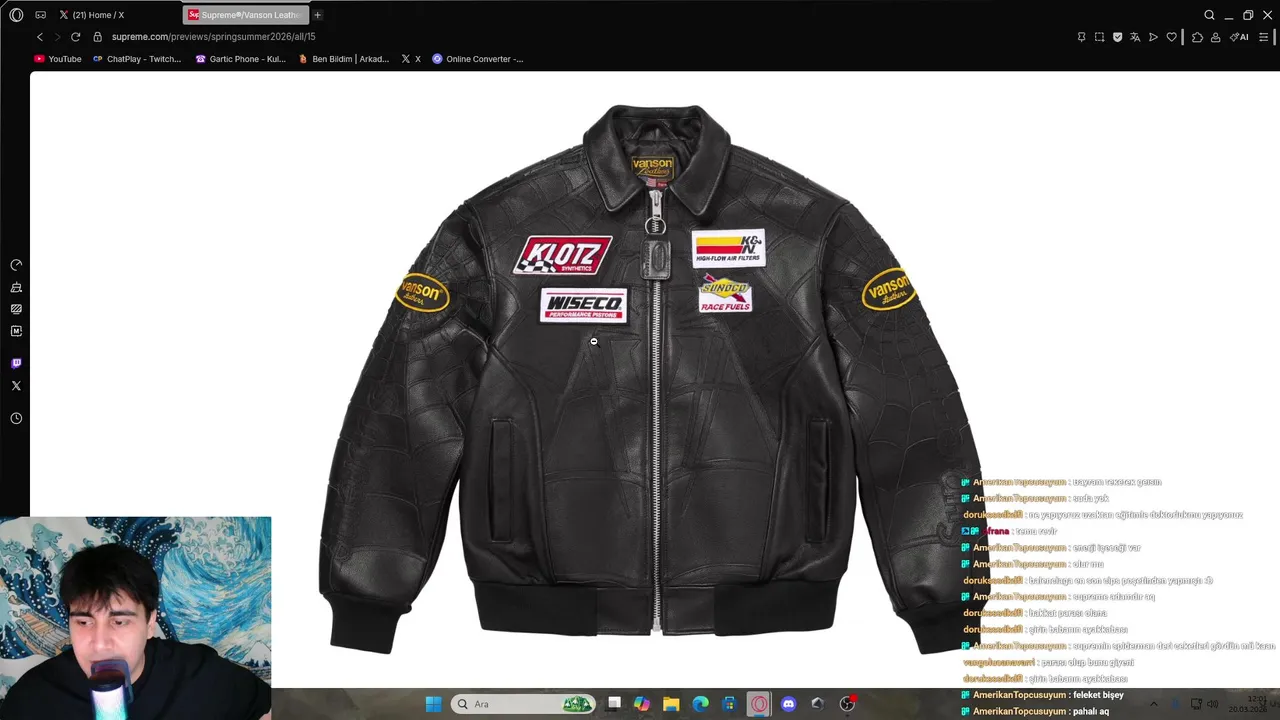Open Copilot from the taskbar
The image size is (1280, 720).
tap(642, 704)
